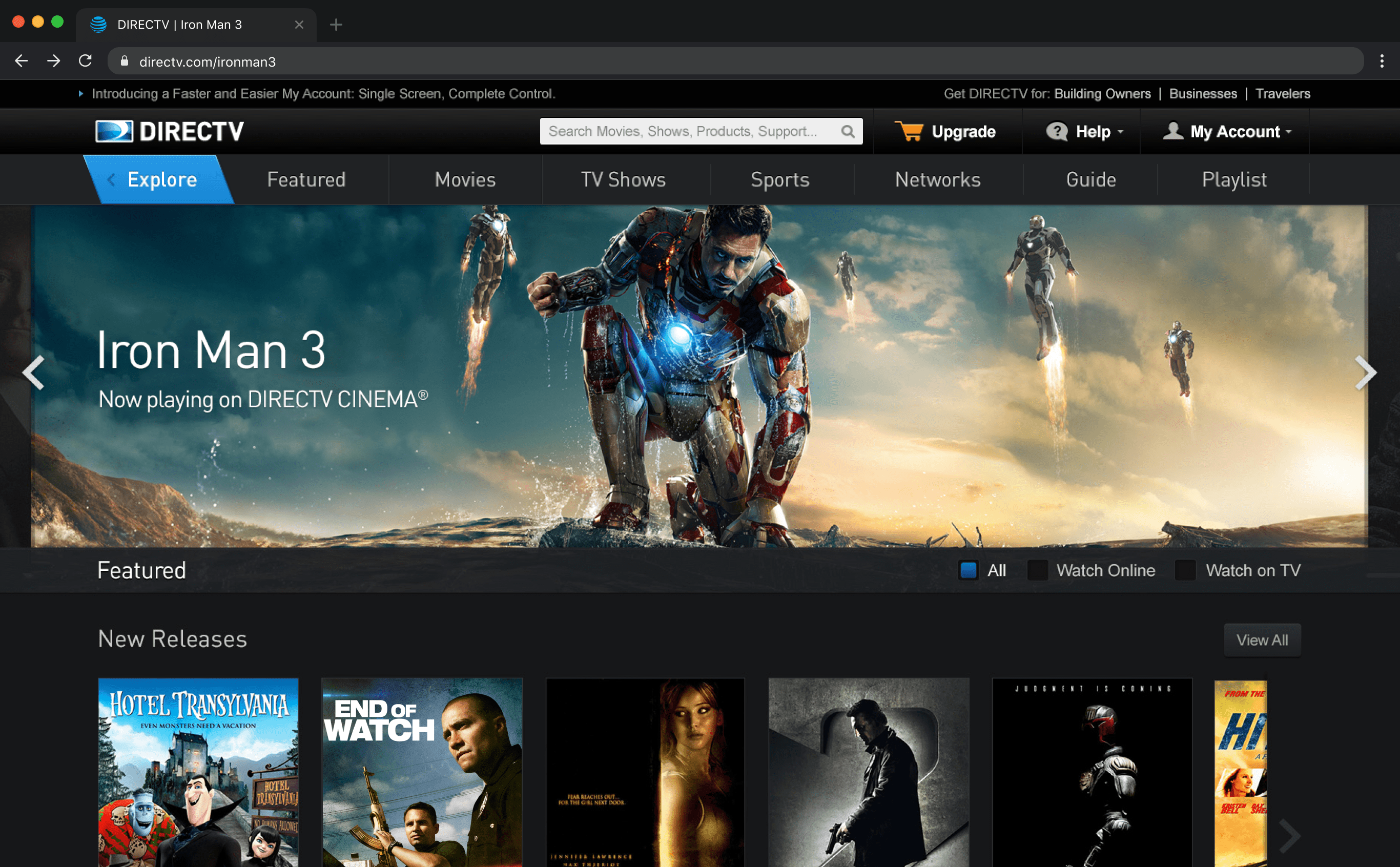This screenshot has width=1400, height=867.
Task: Select the All filter checkbox
Action: (x=969, y=570)
